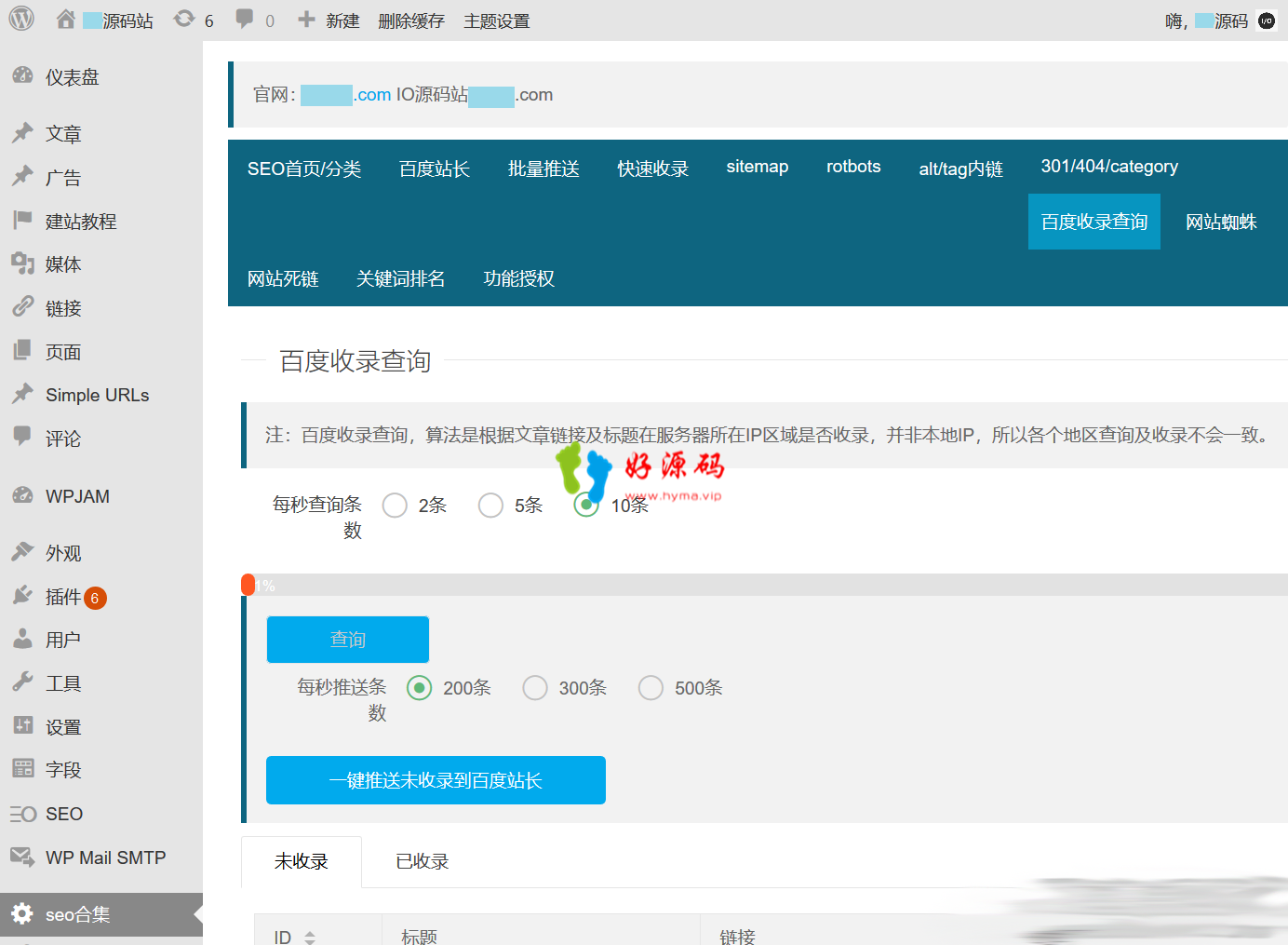Click the pin icon beside 广告

22,177
